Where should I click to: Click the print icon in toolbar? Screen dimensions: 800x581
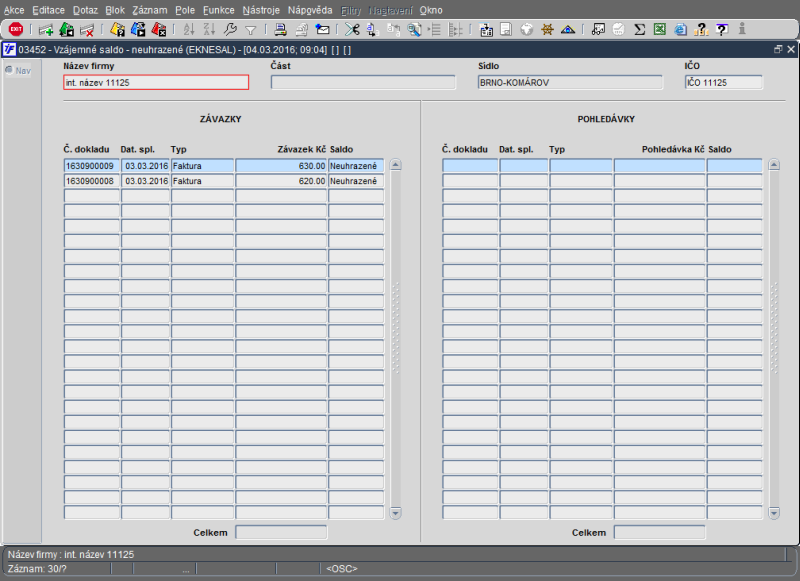pos(280,30)
